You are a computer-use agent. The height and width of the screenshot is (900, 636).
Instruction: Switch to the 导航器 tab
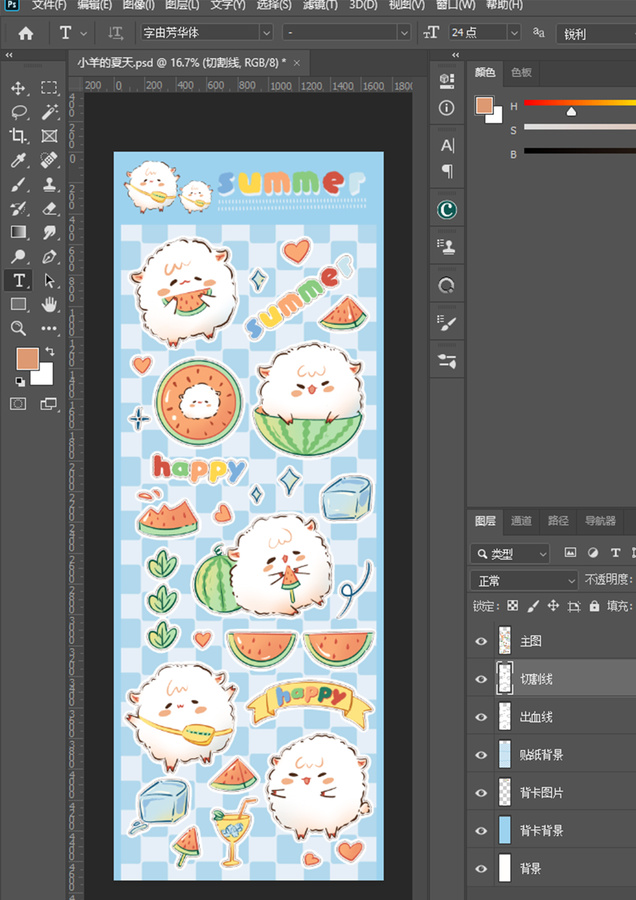pyautogui.click(x=600, y=521)
